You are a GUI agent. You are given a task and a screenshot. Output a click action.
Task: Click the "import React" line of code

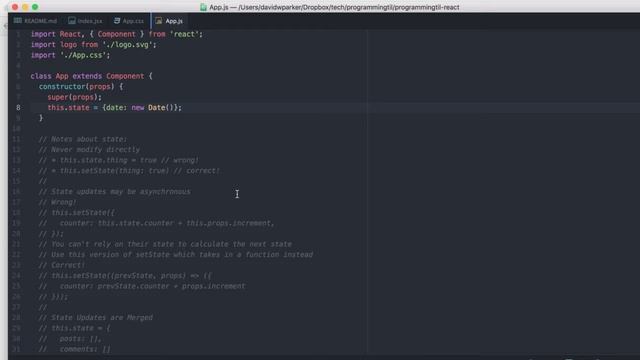tap(117, 34)
